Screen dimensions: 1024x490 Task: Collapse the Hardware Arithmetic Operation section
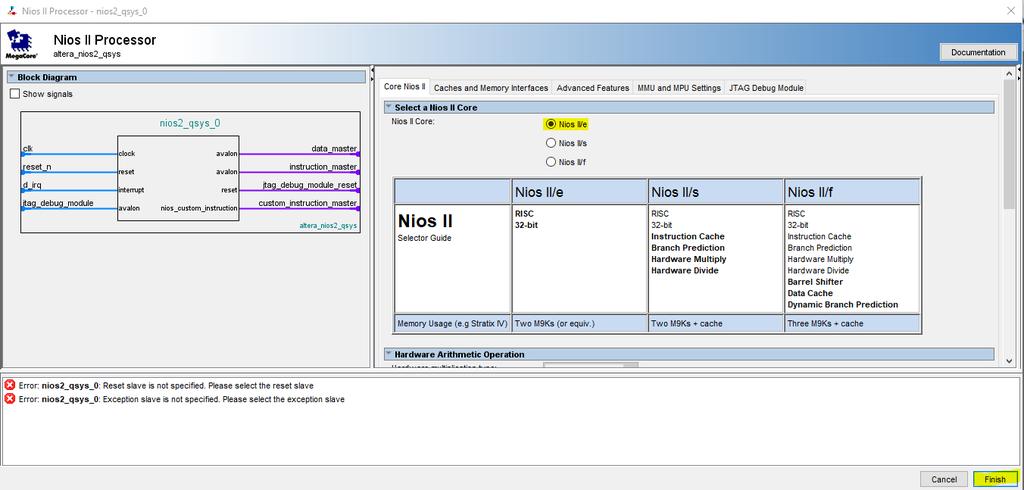[389, 354]
